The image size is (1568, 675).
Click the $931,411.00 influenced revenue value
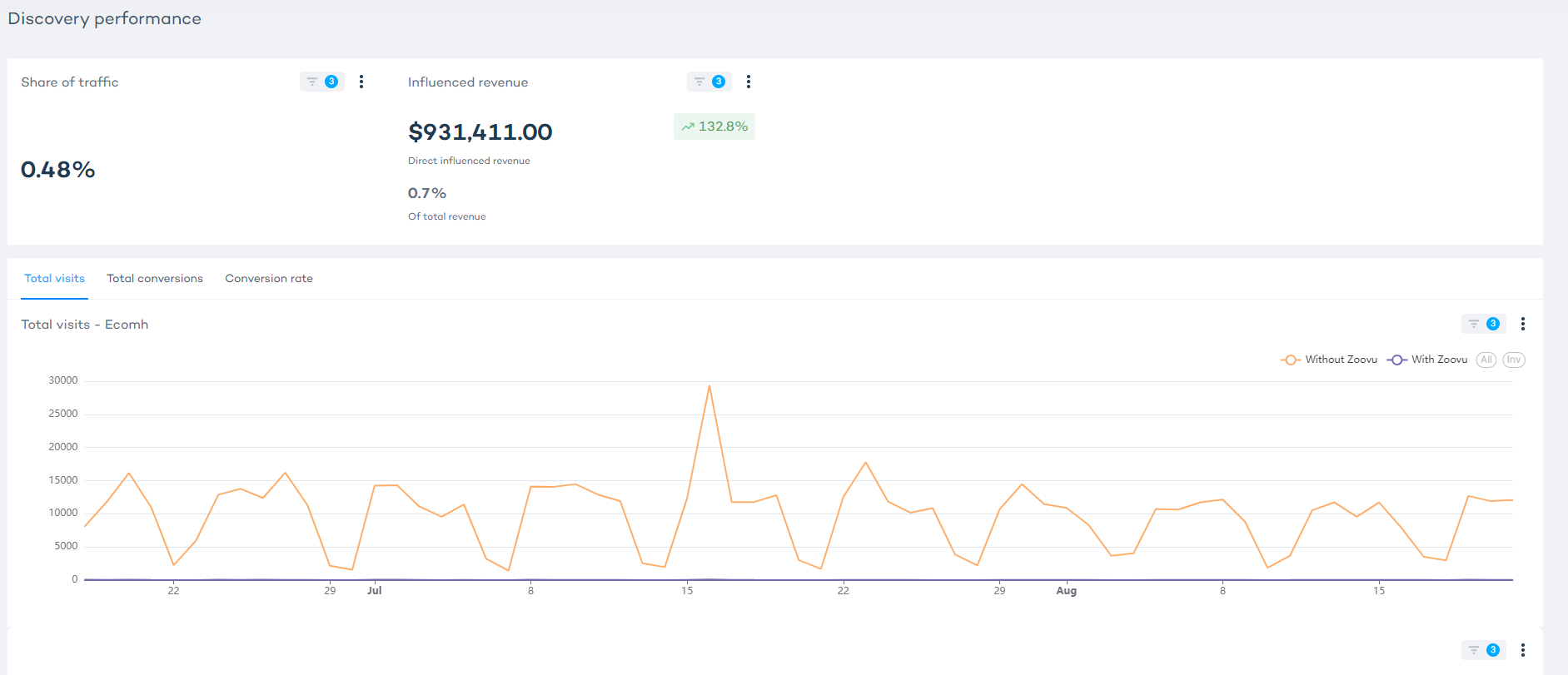point(480,132)
